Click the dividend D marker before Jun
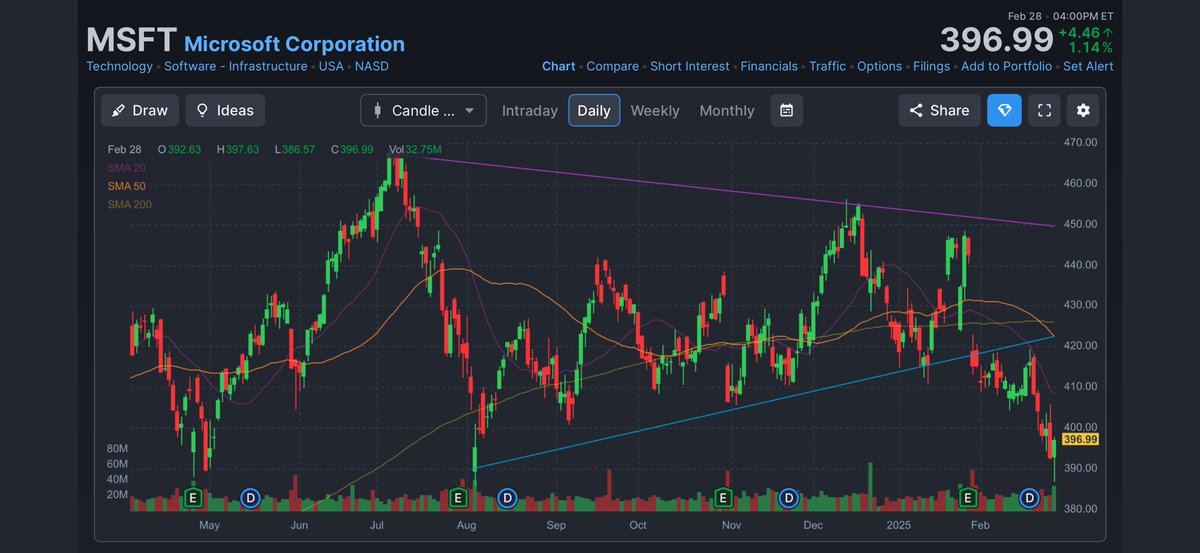The width and height of the screenshot is (1200, 553). tap(251, 497)
